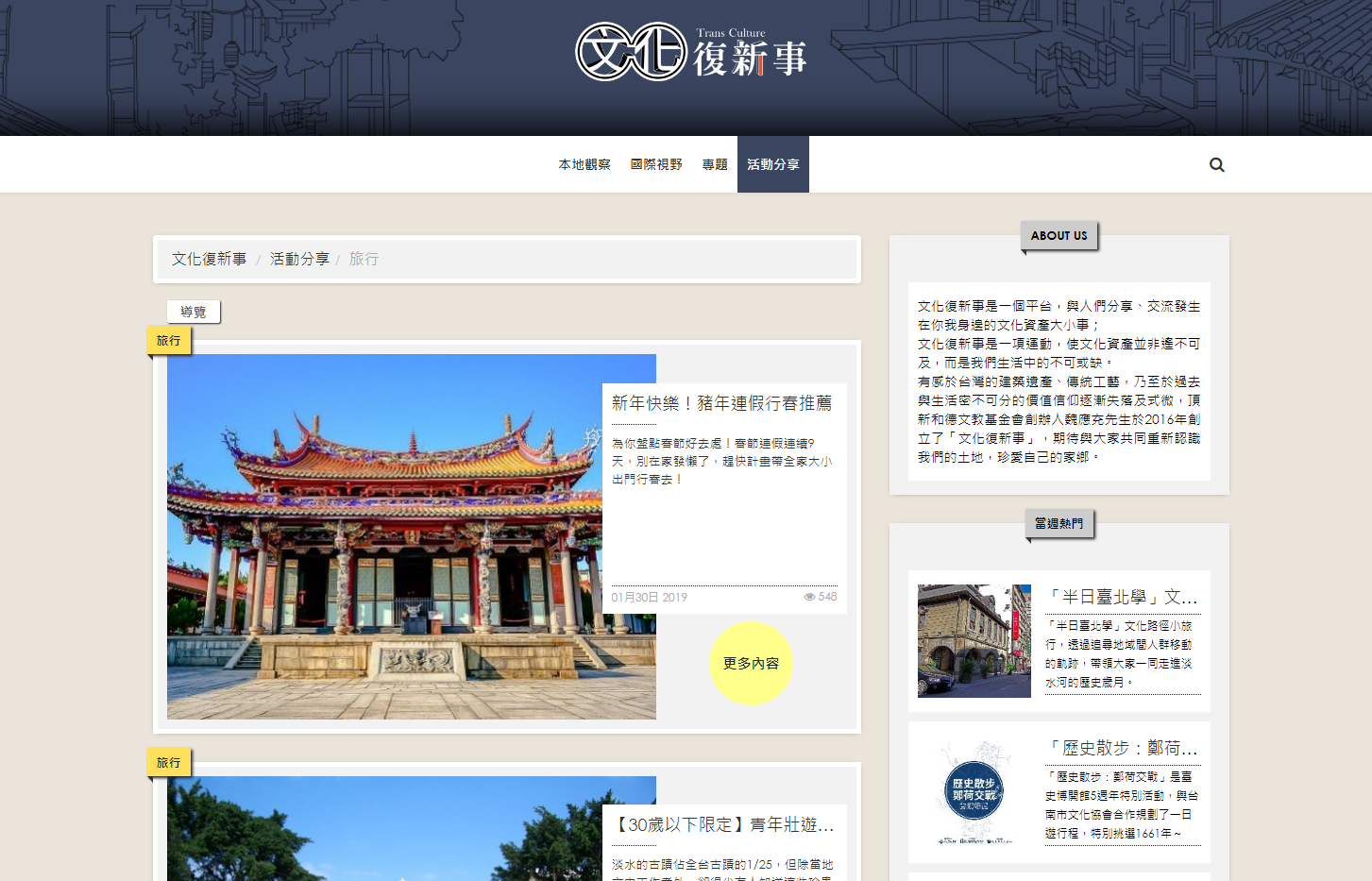Viewport: 1372px width, 881px height.
Task: Open the 本地觀察 menu item
Action: pyautogui.click(x=584, y=164)
